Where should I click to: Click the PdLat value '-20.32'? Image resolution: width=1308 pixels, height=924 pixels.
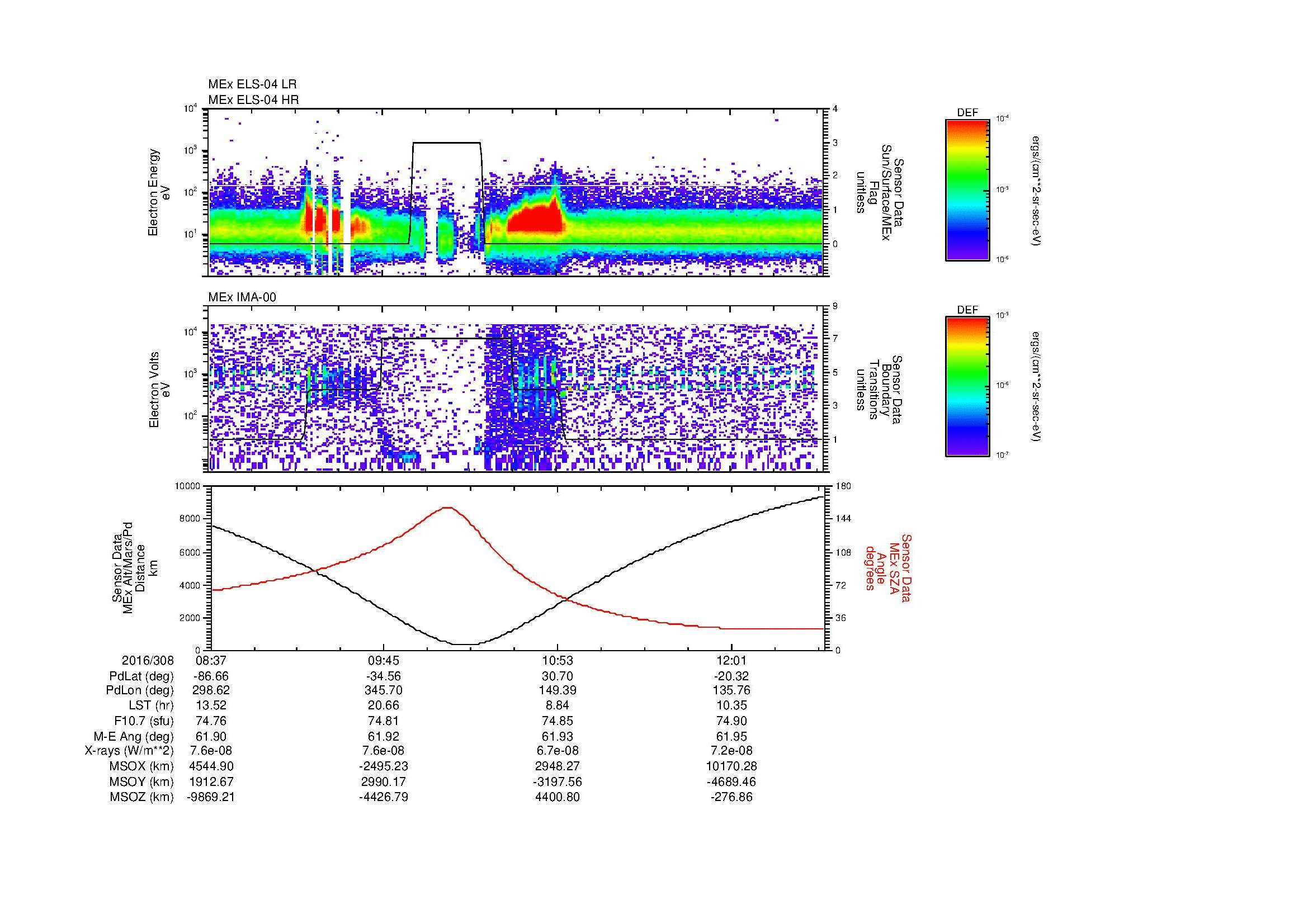[731, 676]
